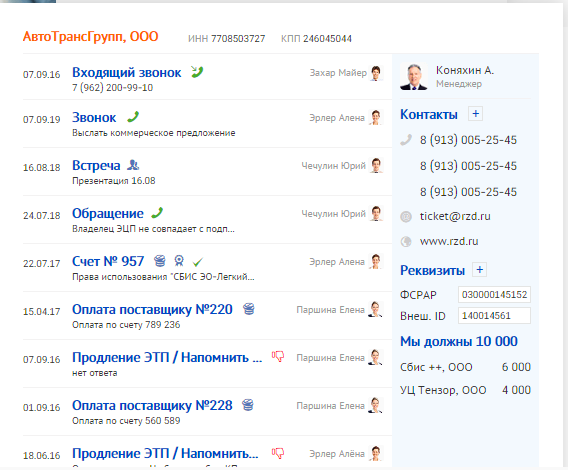The width and height of the screenshot is (568, 470).
Task: Click Чечулин Юрий avatar in Обращение row
Action: click(x=376, y=213)
